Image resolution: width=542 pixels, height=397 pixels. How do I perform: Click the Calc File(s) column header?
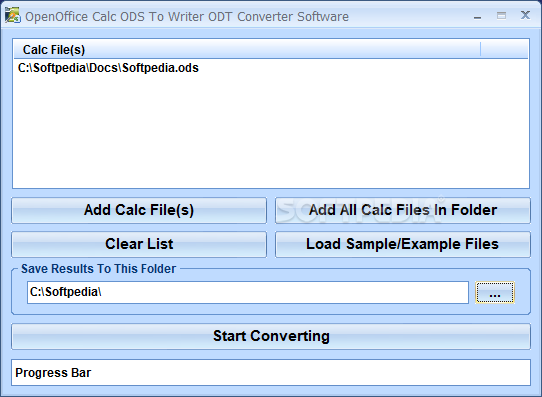point(247,50)
